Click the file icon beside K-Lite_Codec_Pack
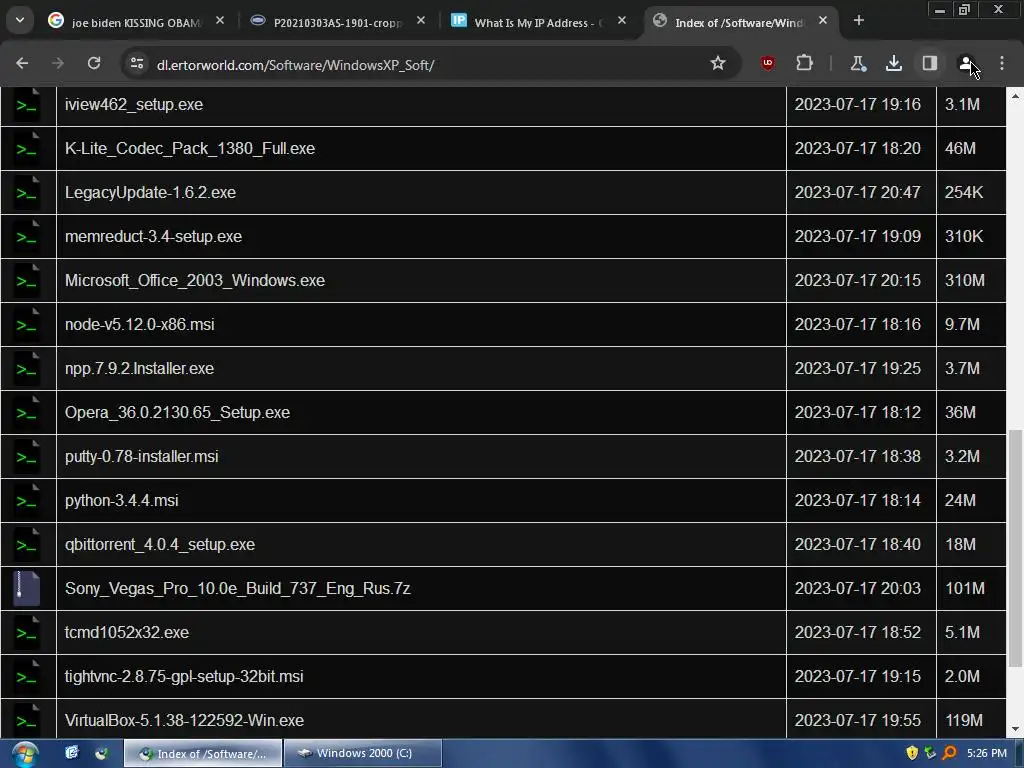 click(27, 148)
